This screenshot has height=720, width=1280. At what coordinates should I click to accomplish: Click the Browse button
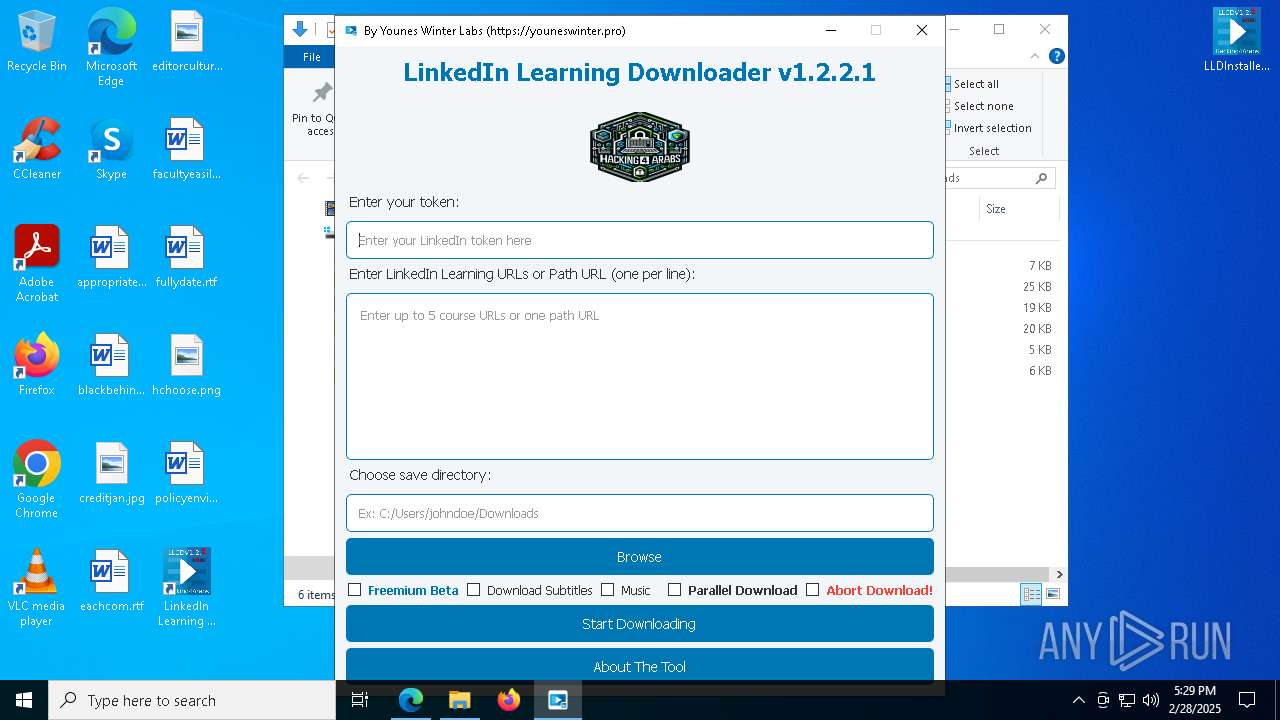click(x=640, y=557)
